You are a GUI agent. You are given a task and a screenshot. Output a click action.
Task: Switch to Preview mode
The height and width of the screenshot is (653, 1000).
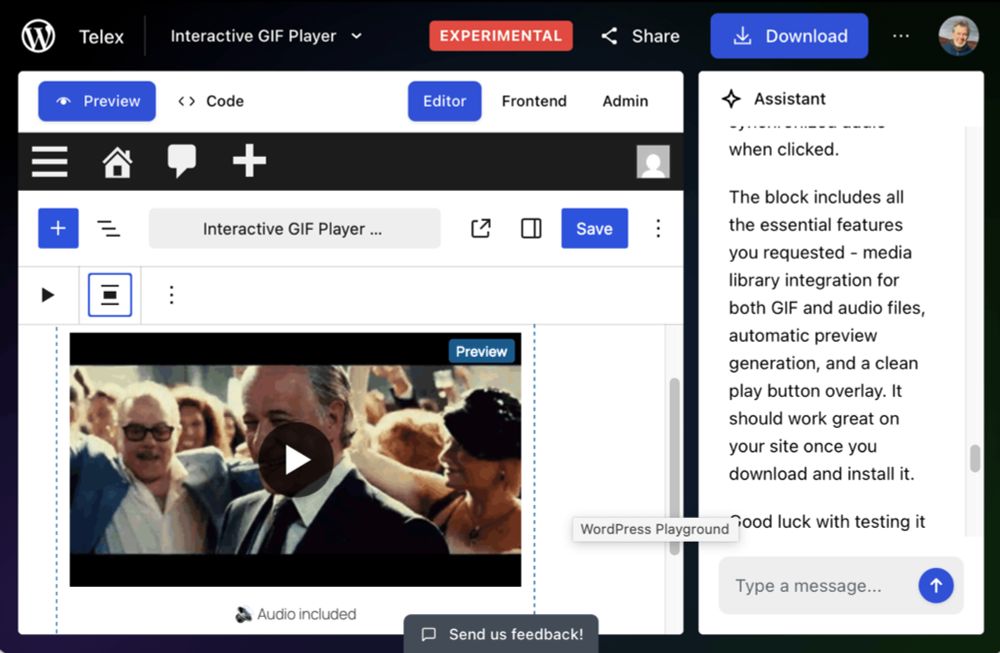97,101
